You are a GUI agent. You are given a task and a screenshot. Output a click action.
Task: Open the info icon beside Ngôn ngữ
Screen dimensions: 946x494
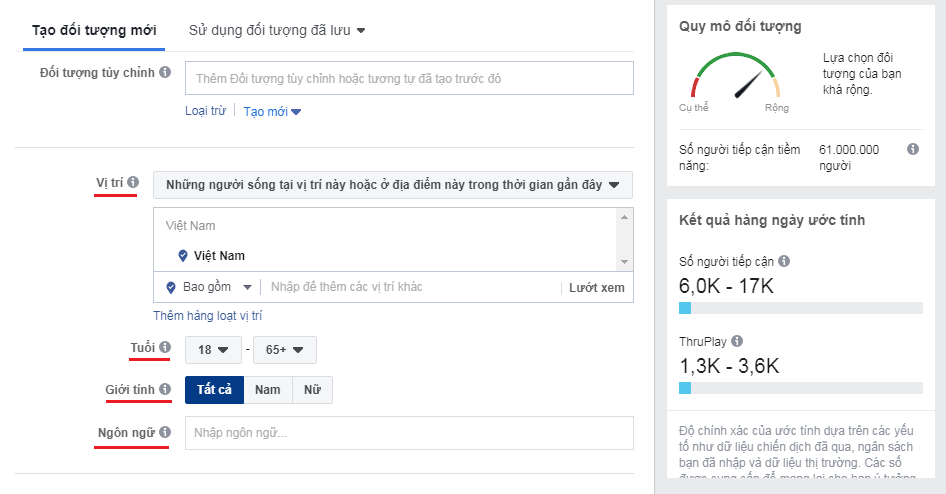coord(165,432)
